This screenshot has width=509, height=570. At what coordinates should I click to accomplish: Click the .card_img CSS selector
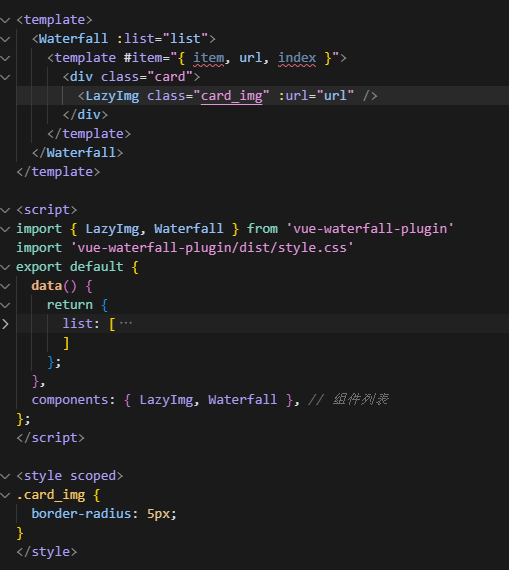[51, 495]
